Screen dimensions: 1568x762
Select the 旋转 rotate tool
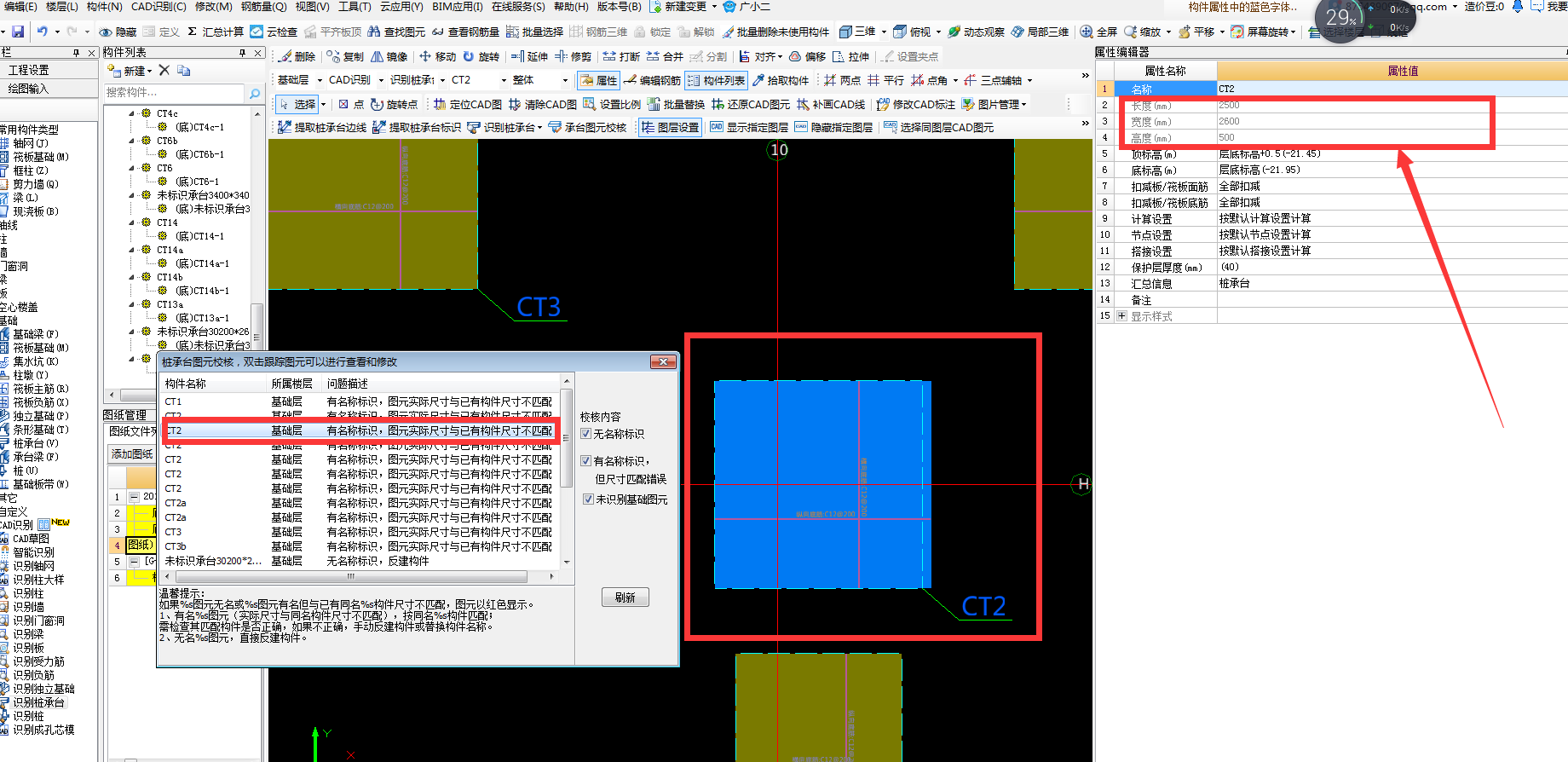[x=481, y=56]
